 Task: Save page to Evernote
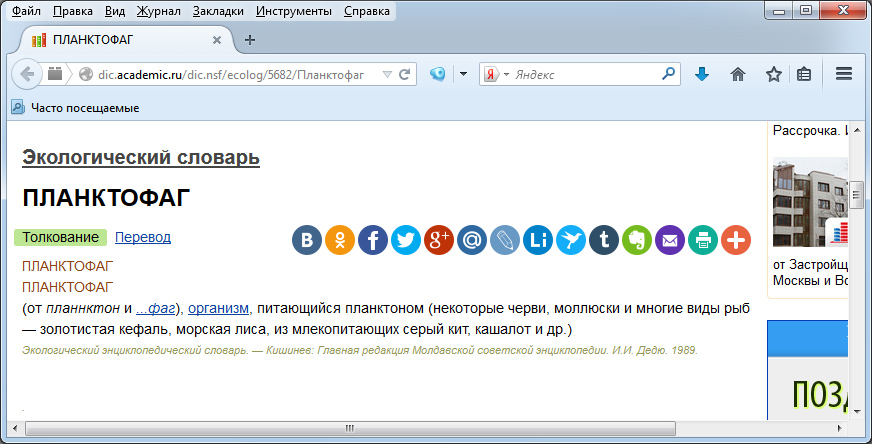click(637, 240)
